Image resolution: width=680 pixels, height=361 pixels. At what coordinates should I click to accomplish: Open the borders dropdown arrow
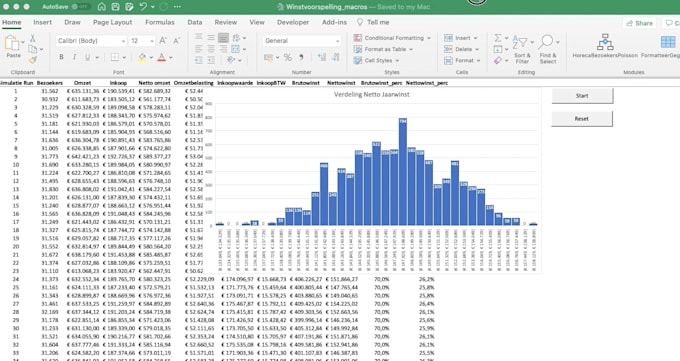124,57
